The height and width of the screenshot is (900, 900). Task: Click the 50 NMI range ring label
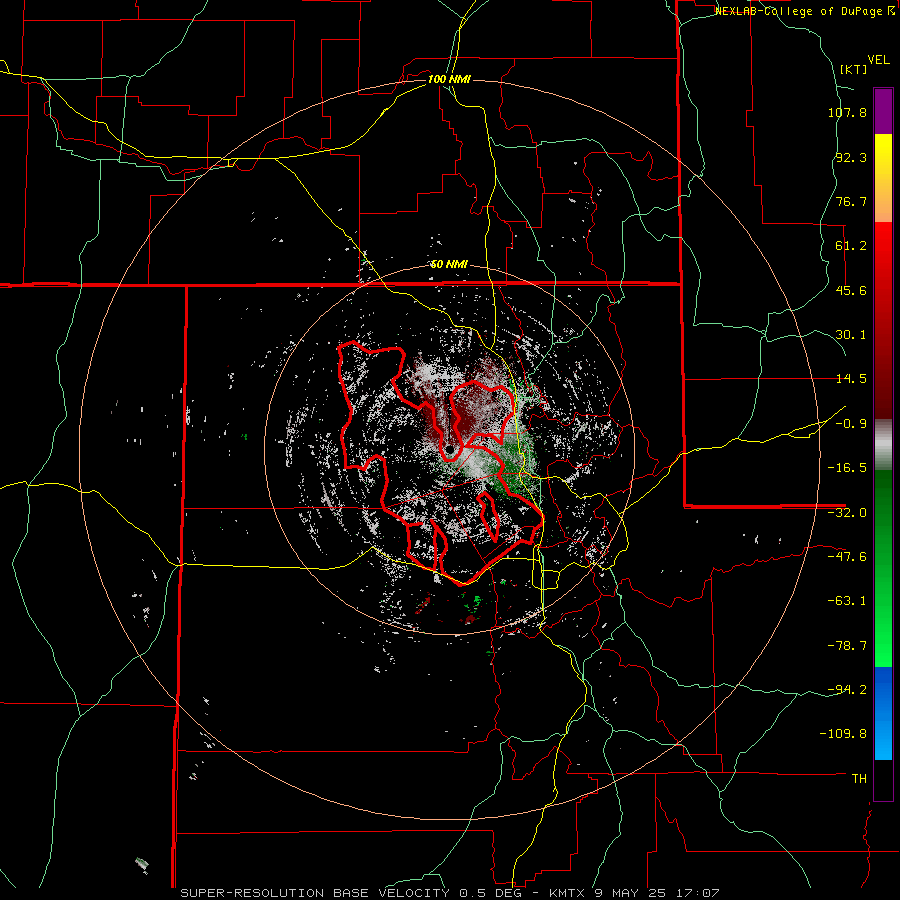tap(449, 265)
